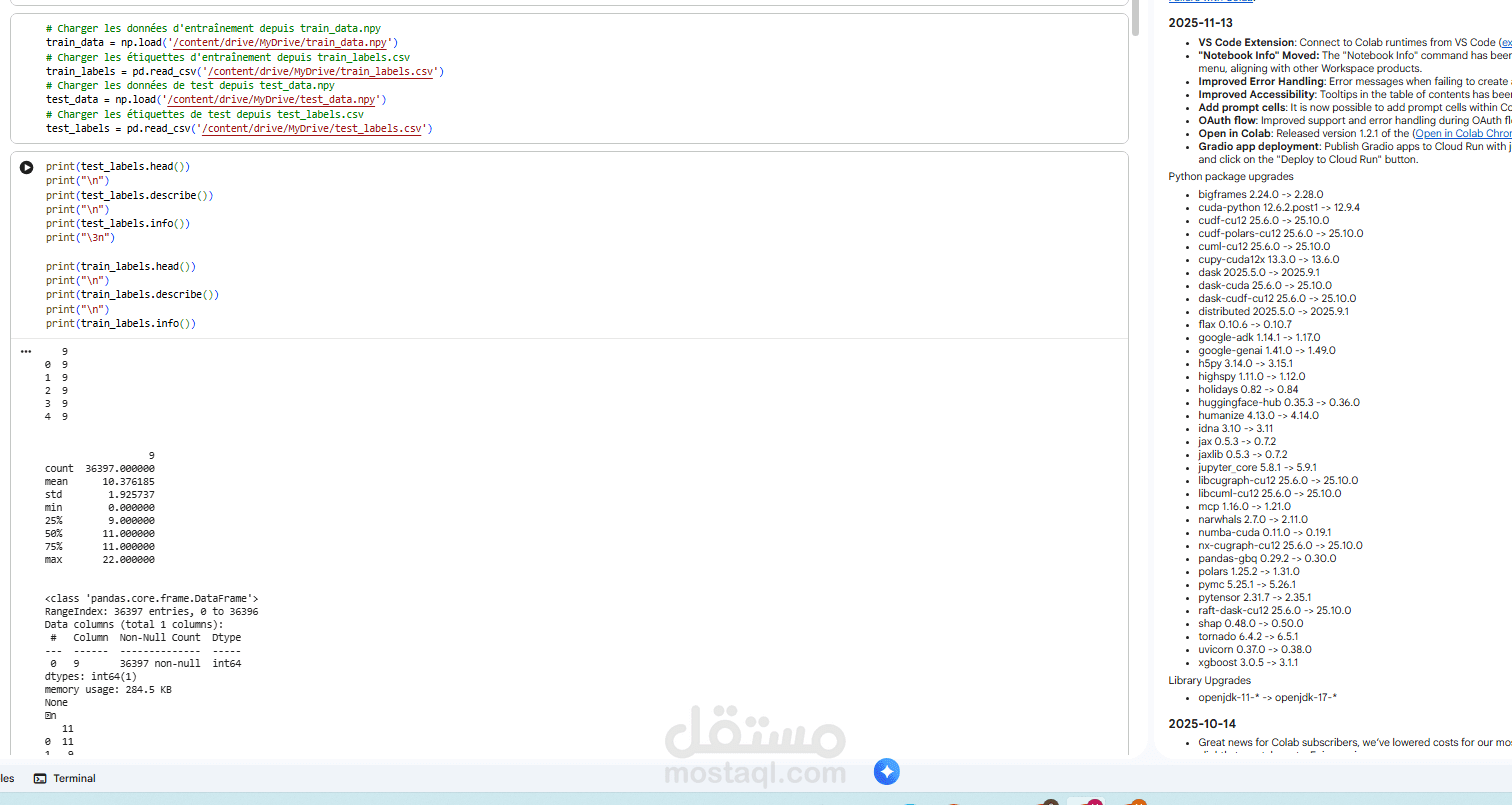Image resolution: width=1512 pixels, height=805 pixels.
Task: Click the pandas.core.frame.DataFrame class line
Action: [151, 598]
